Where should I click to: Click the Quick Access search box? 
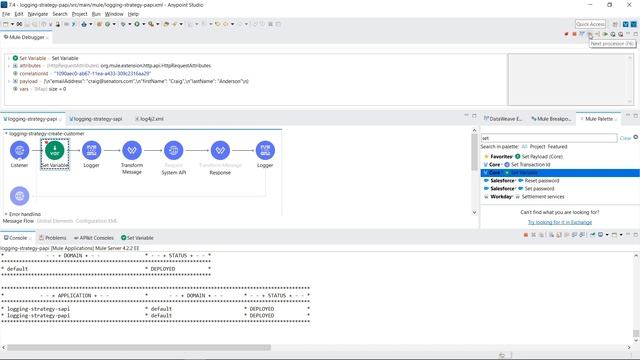[x=590, y=24]
